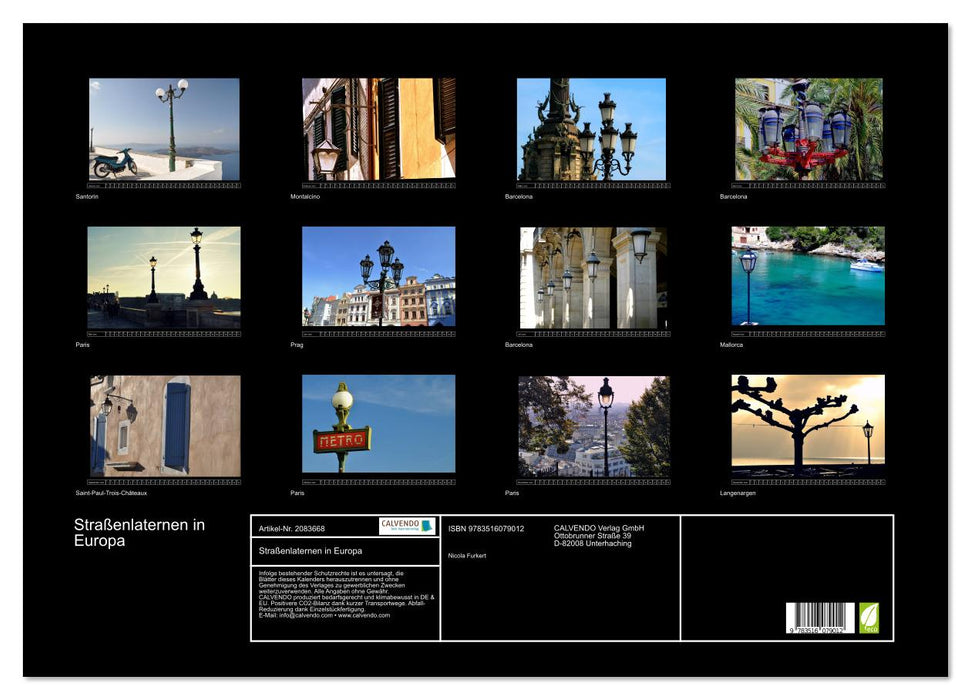Click the red METRO sign photo

[x=378, y=424]
